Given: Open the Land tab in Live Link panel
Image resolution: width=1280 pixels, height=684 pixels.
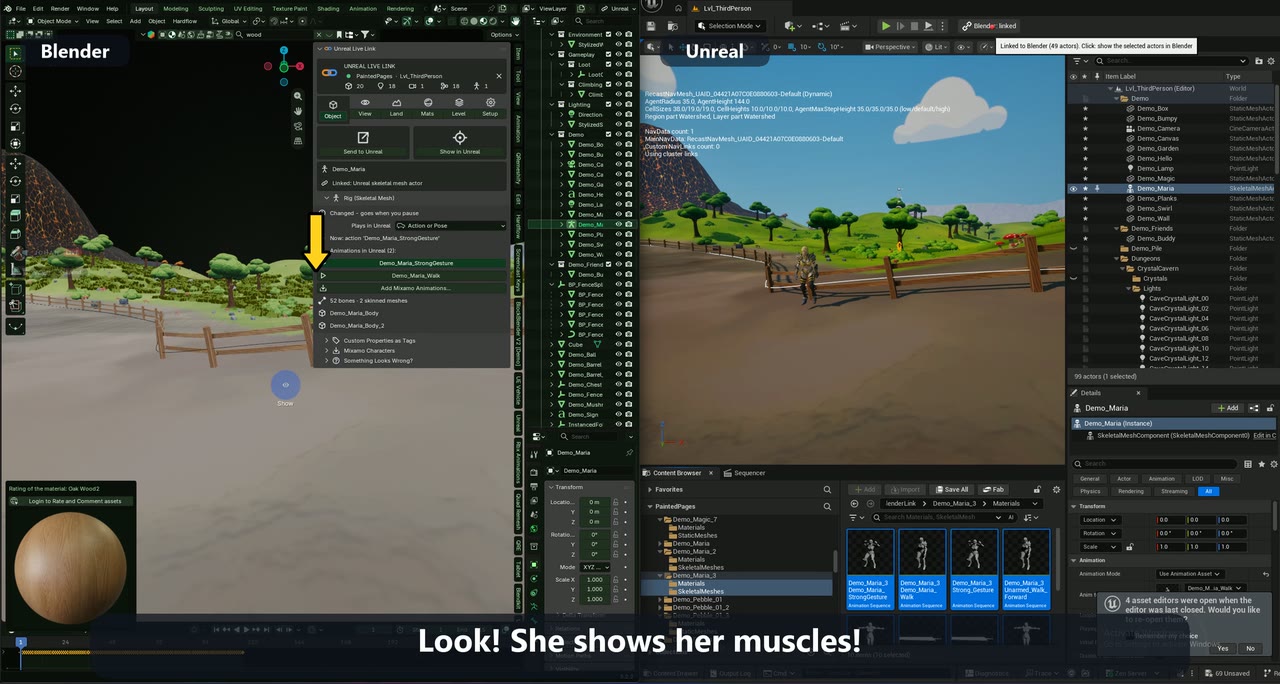Looking at the screenshot, I should (x=396, y=108).
